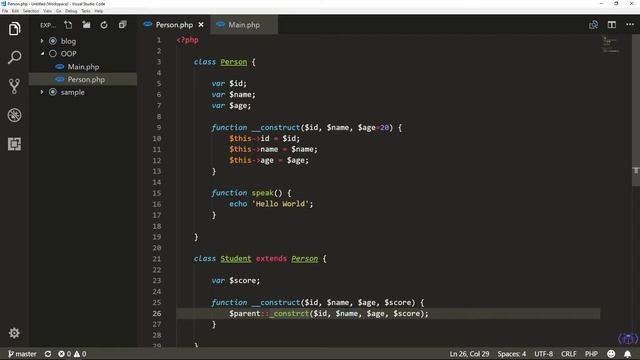Open Main.php in the Explorer tree
The height and width of the screenshot is (360, 640).
(83, 67)
